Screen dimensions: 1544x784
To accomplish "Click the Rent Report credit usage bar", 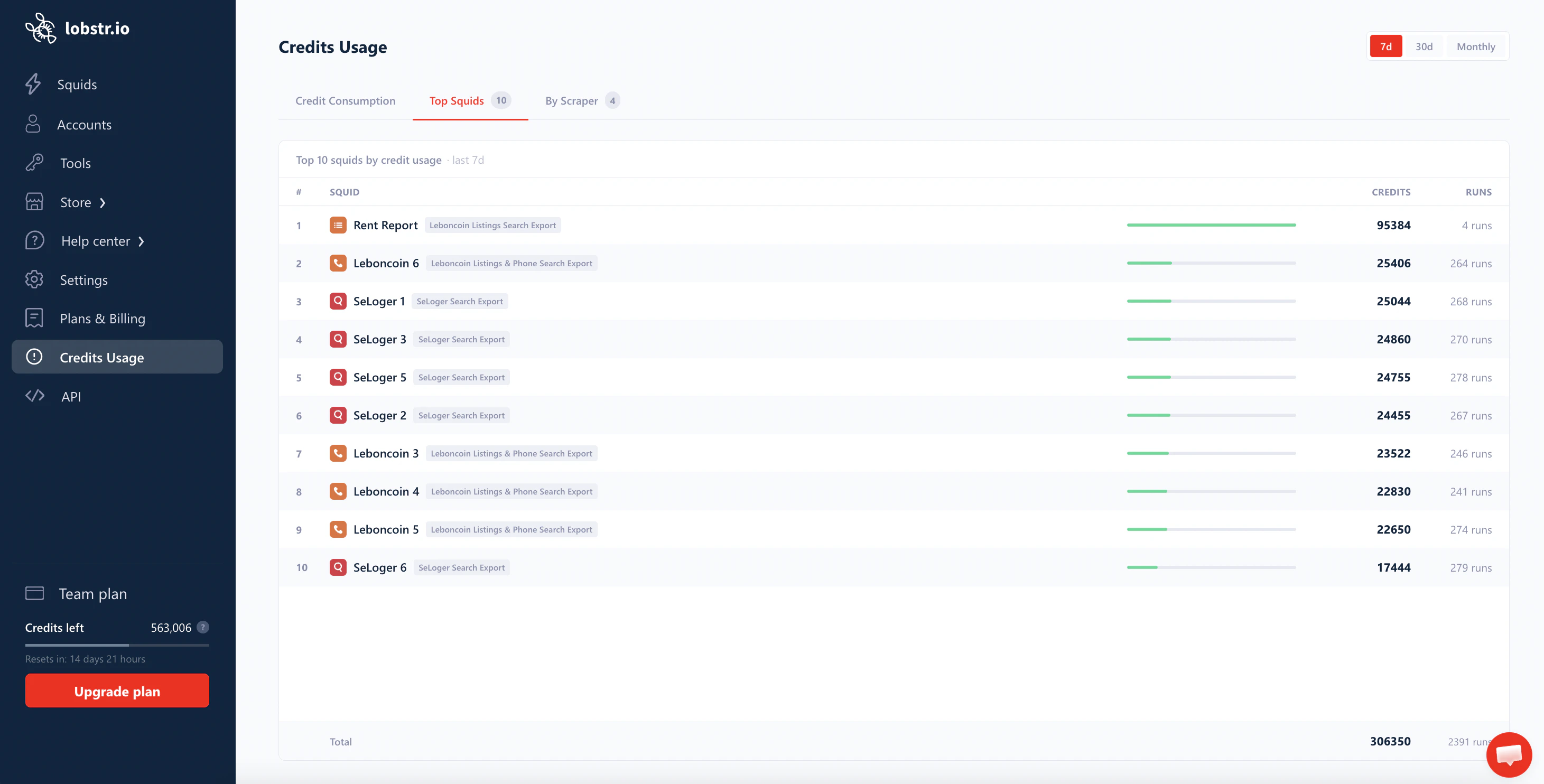I will [1211, 225].
